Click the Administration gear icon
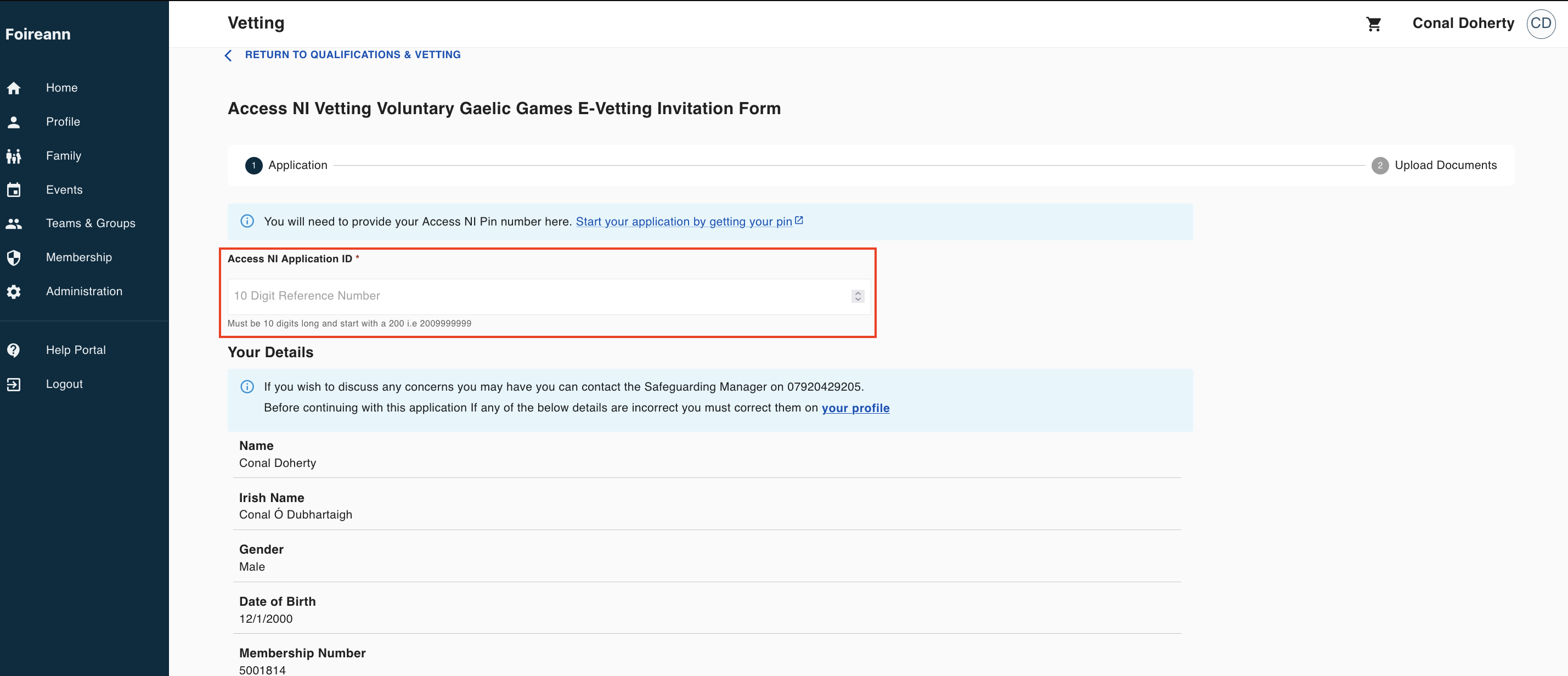Screen dimensions: 1568x676 coord(13,292)
